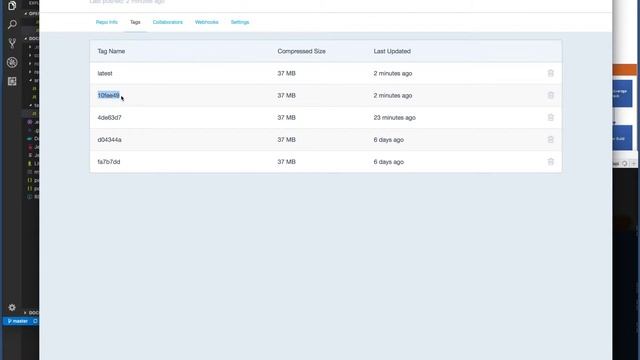640x360 pixels.
Task: Click the Last Updated column header
Action: [392, 51]
